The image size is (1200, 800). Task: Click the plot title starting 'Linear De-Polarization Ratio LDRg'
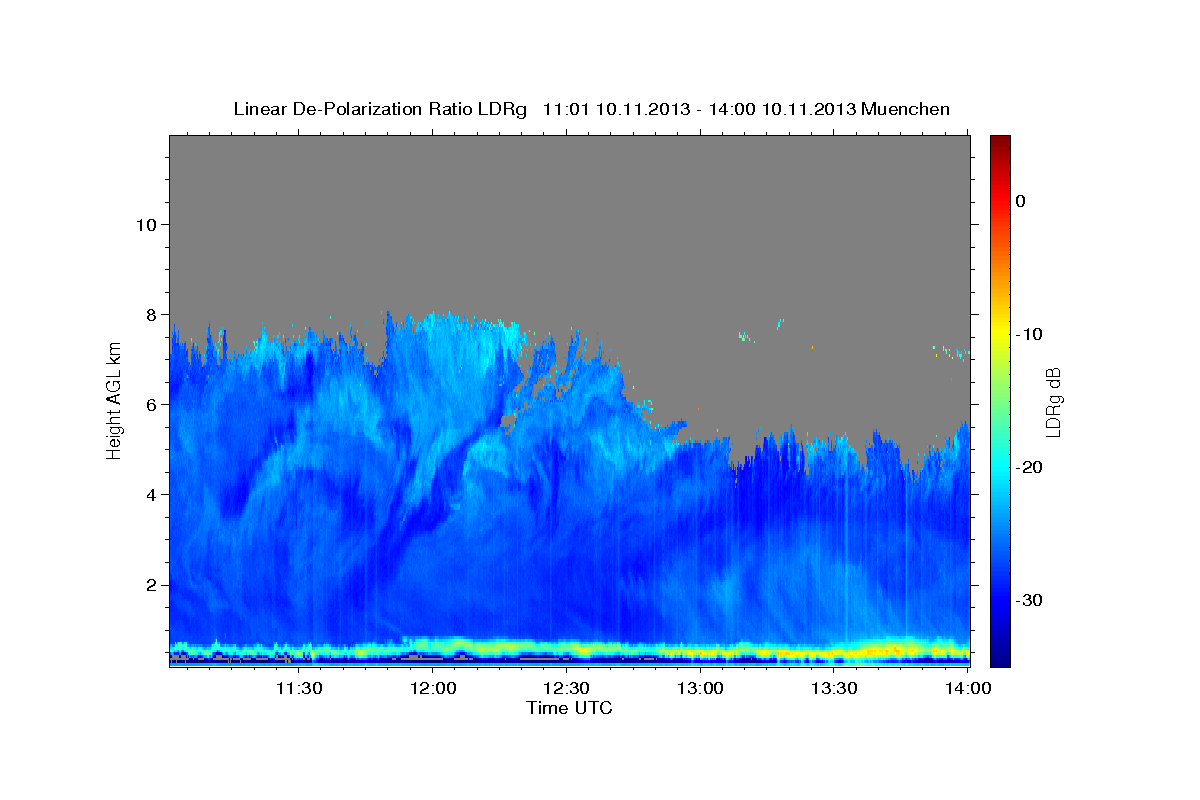592,109
